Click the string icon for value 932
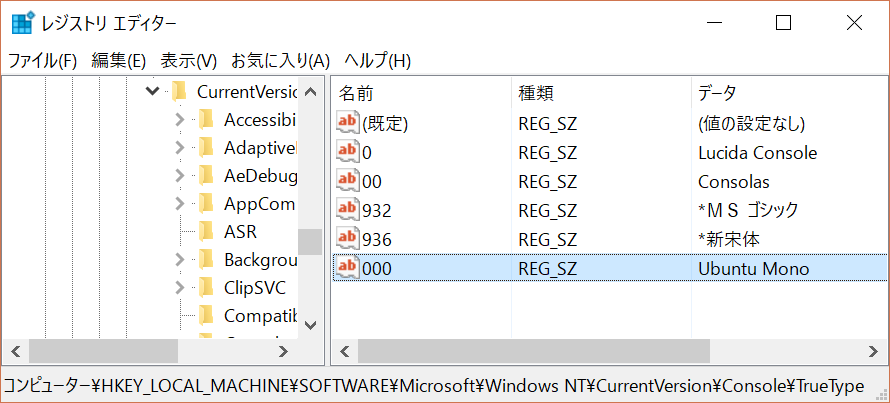 click(347, 209)
